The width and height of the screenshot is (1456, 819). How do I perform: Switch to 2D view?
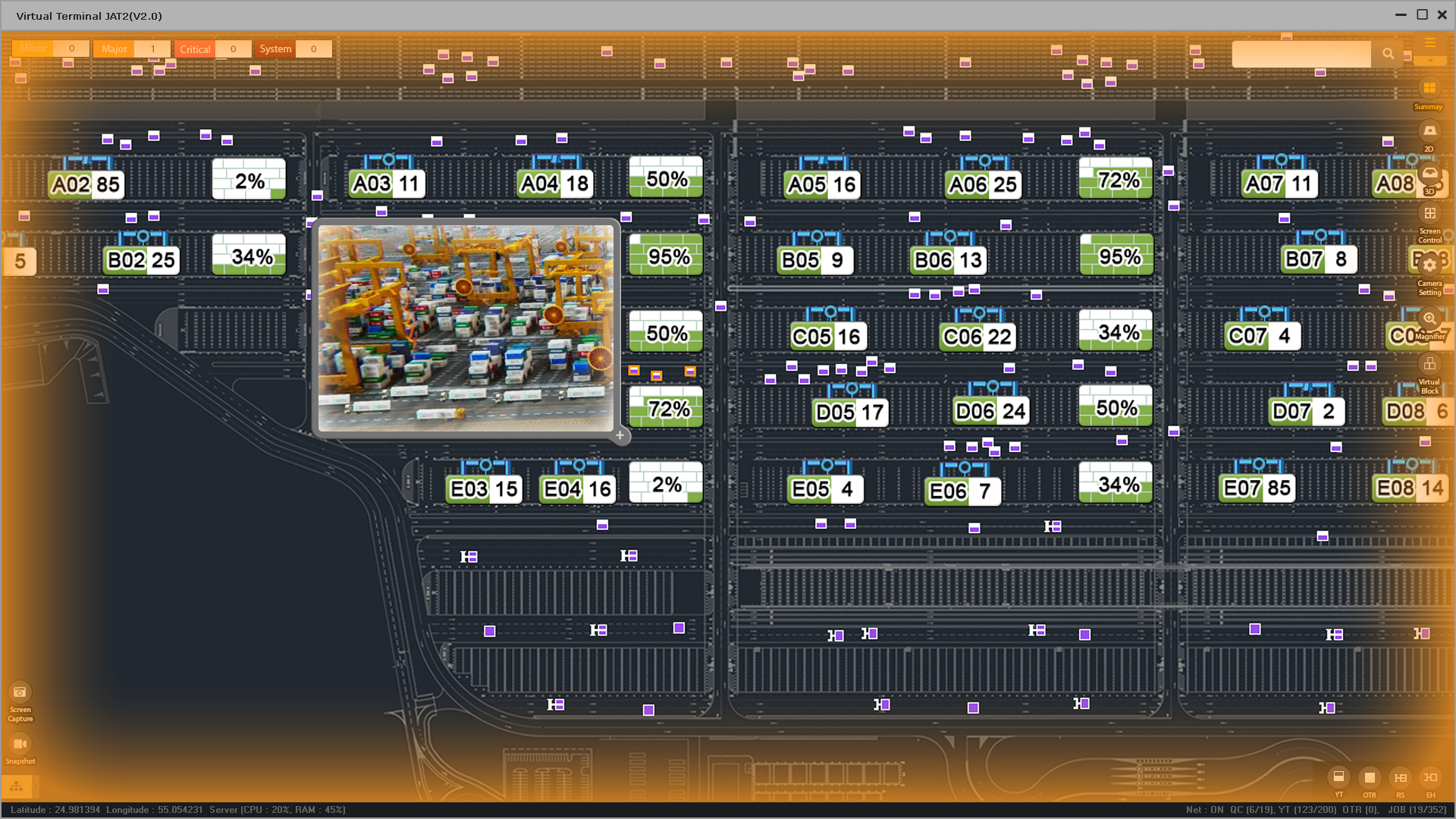pyautogui.click(x=1429, y=131)
